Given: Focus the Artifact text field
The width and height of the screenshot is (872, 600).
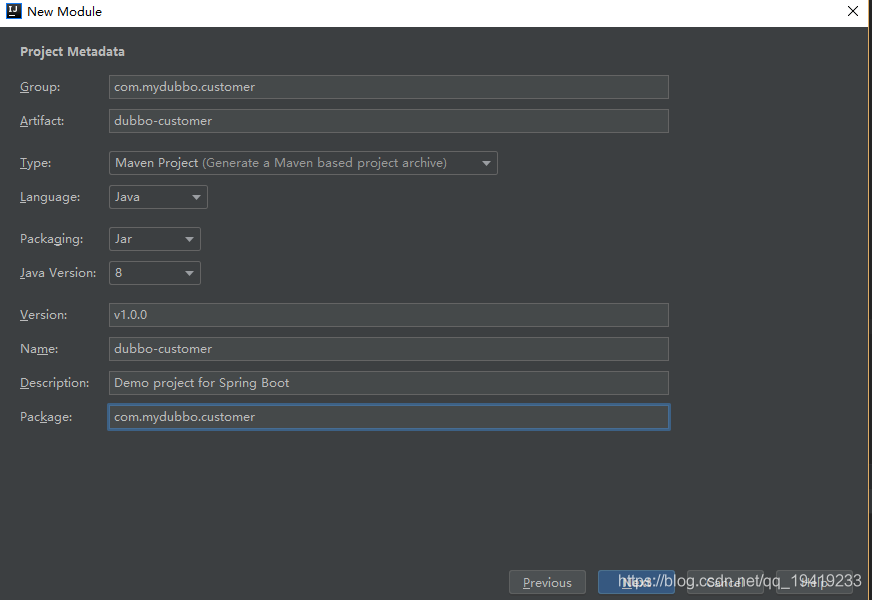Looking at the screenshot, I should coord(389,121).
